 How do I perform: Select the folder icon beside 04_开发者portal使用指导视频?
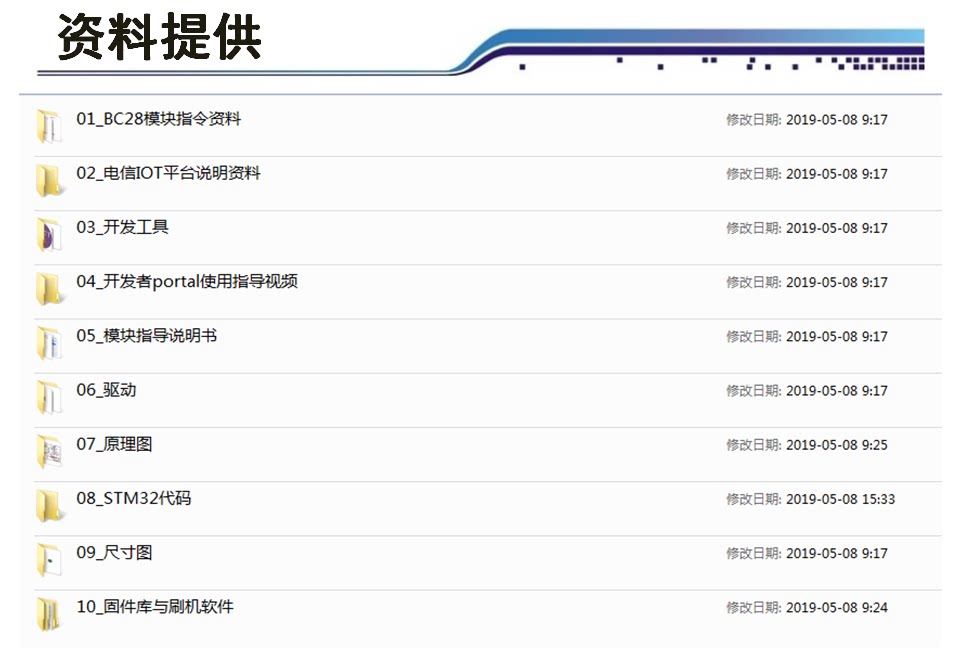click(48, 288)
